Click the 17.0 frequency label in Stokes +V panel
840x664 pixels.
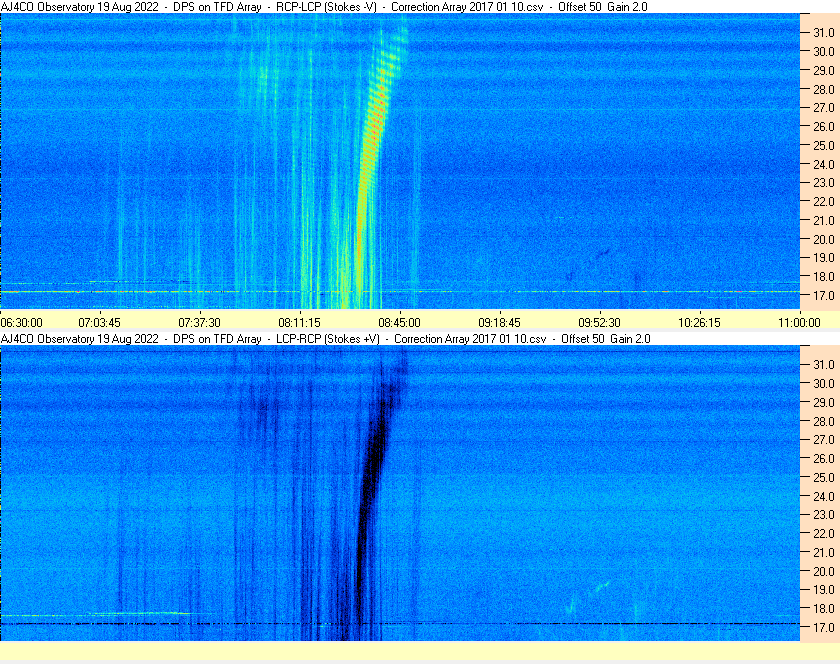click(x=824, y=627)
